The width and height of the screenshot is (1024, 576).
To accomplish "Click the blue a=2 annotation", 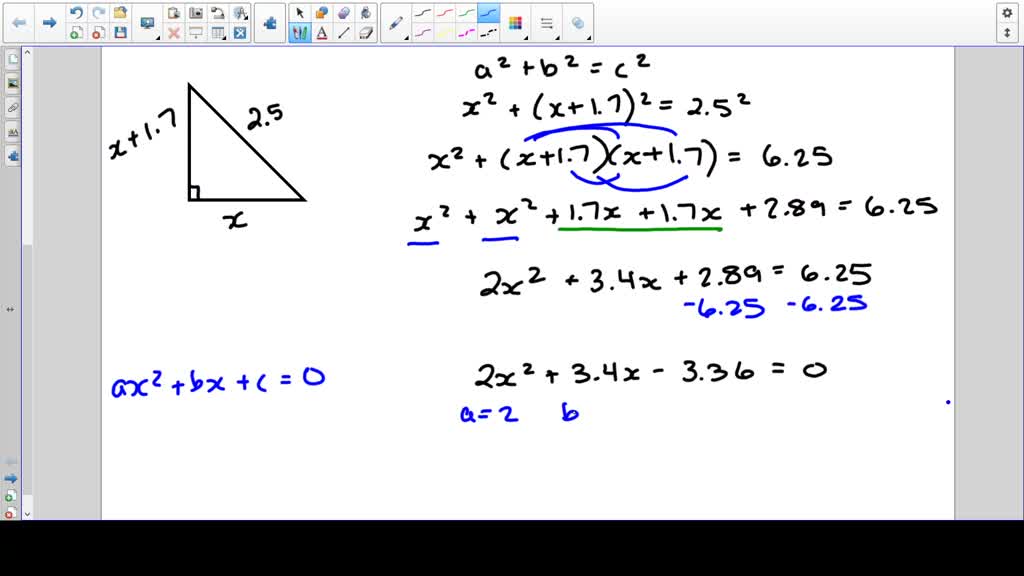I will 489,413.
